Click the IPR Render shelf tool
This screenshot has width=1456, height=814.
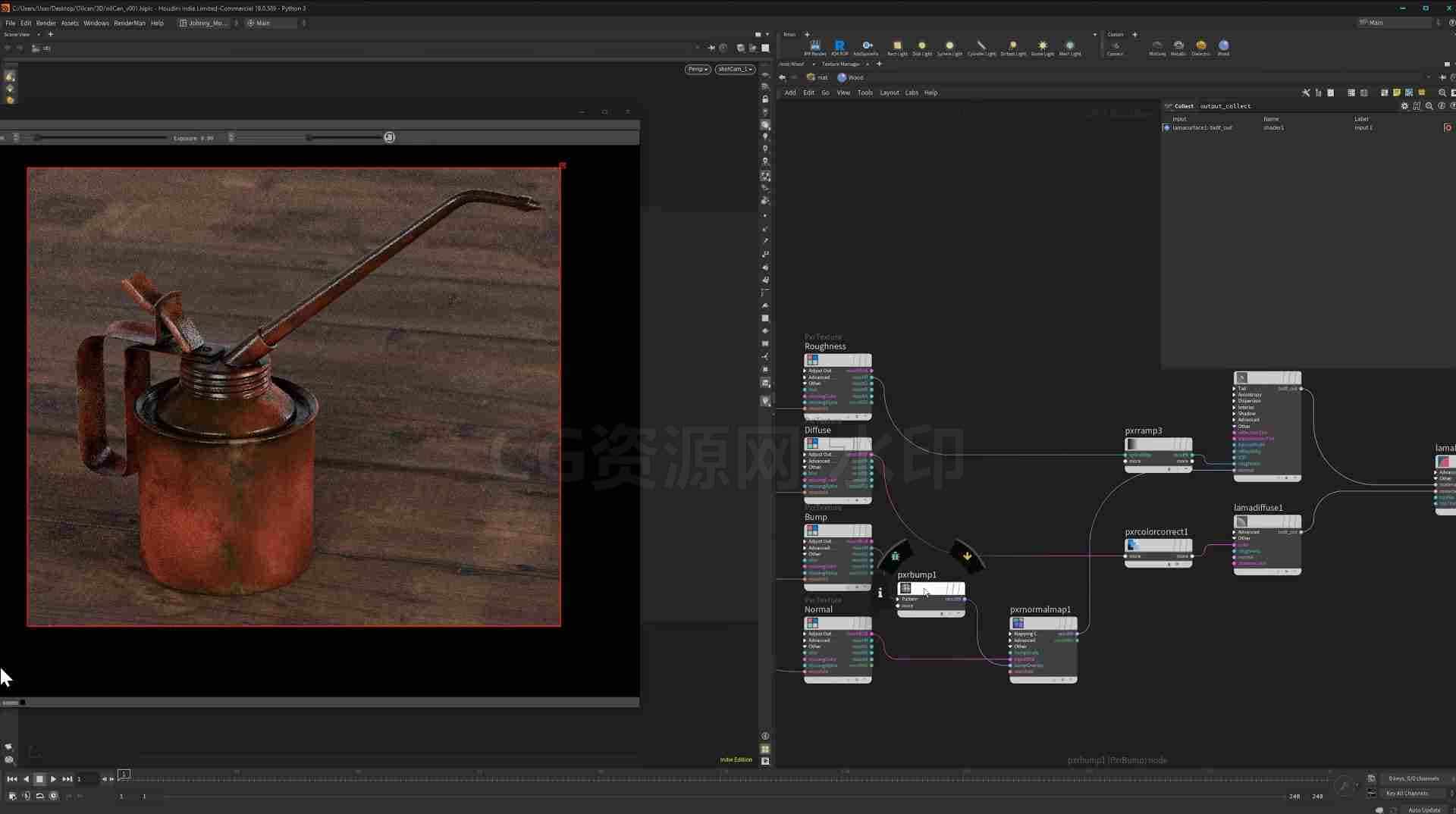point(815,48)
